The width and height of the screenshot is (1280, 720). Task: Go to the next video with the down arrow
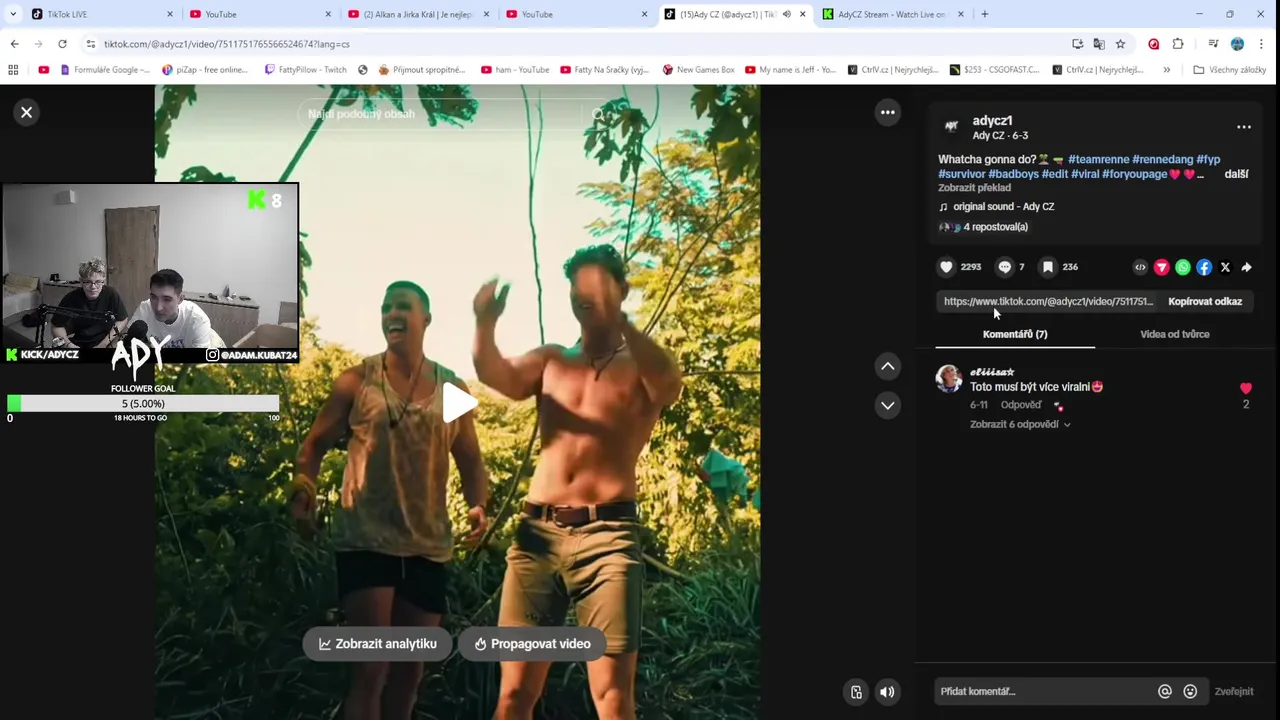coord(887,405)
